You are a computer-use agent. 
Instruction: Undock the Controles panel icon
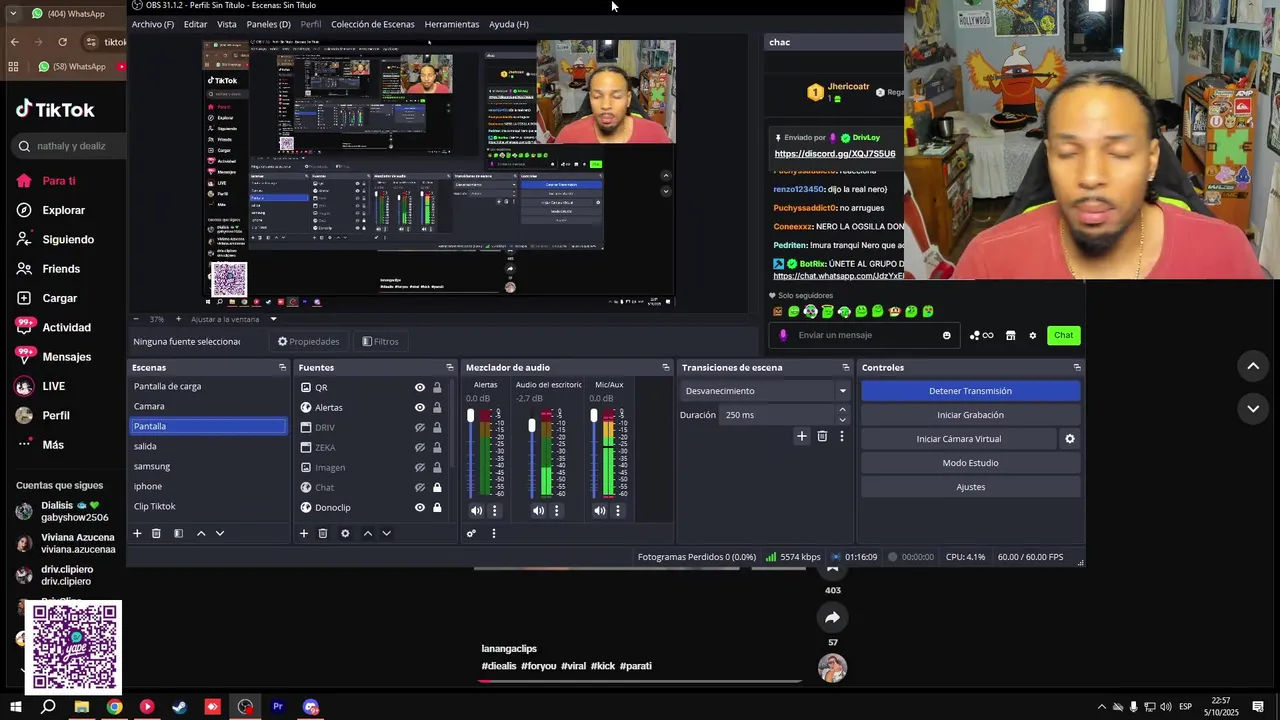(x=1076, y=367)
